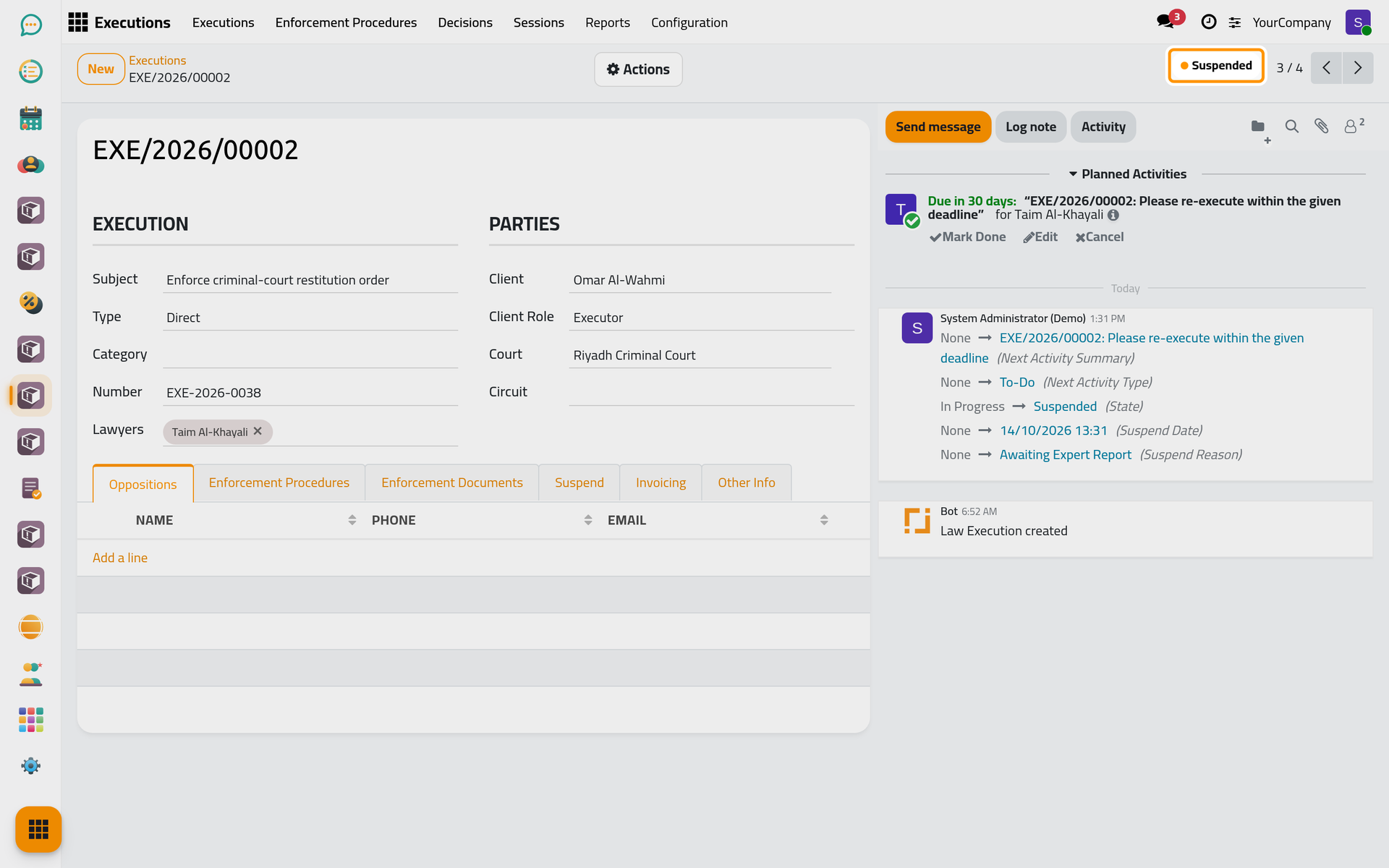Open the activities clock icon

1208,22
